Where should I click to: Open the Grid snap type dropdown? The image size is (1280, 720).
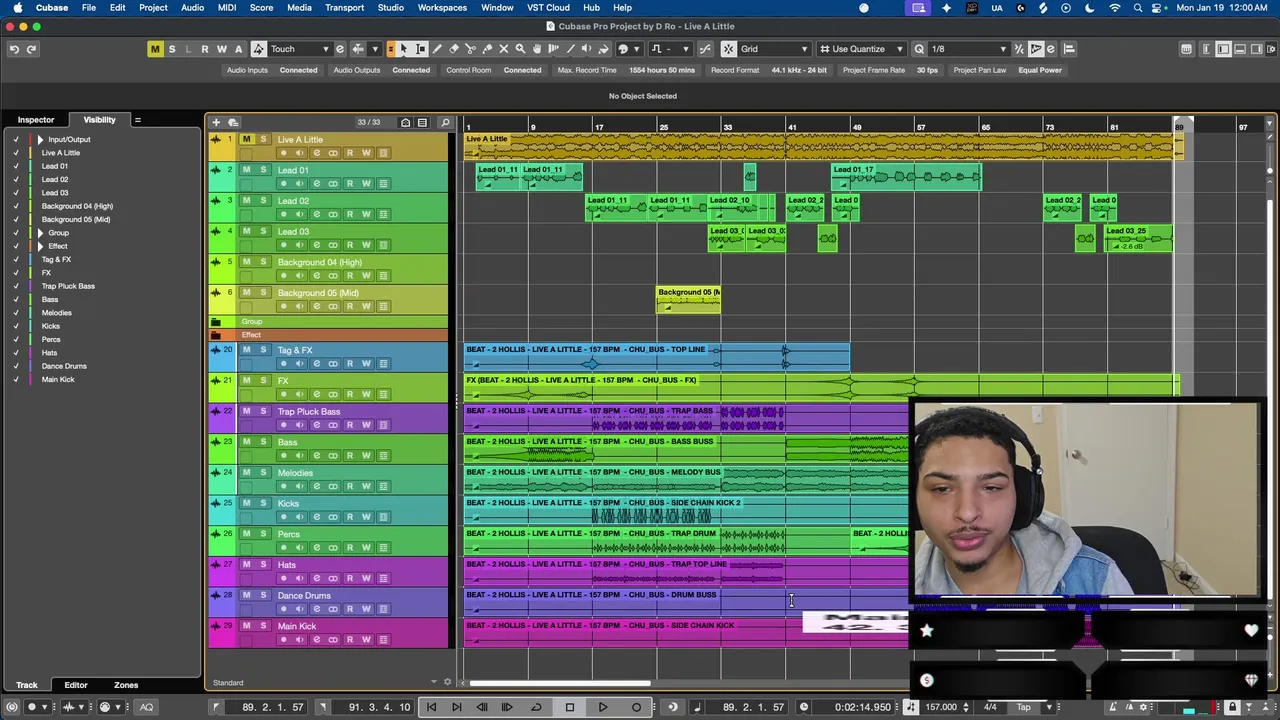point(774,49)
